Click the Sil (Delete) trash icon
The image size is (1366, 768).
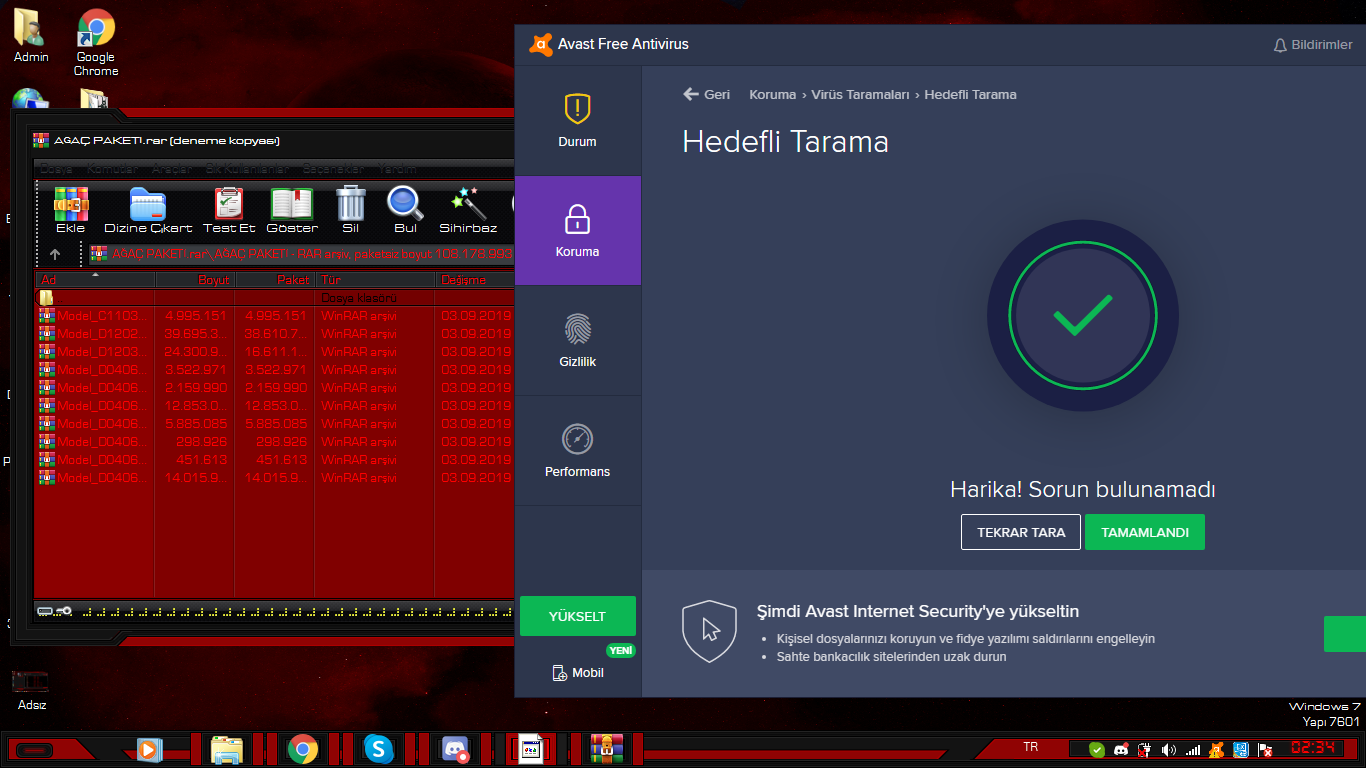(351, 209)
